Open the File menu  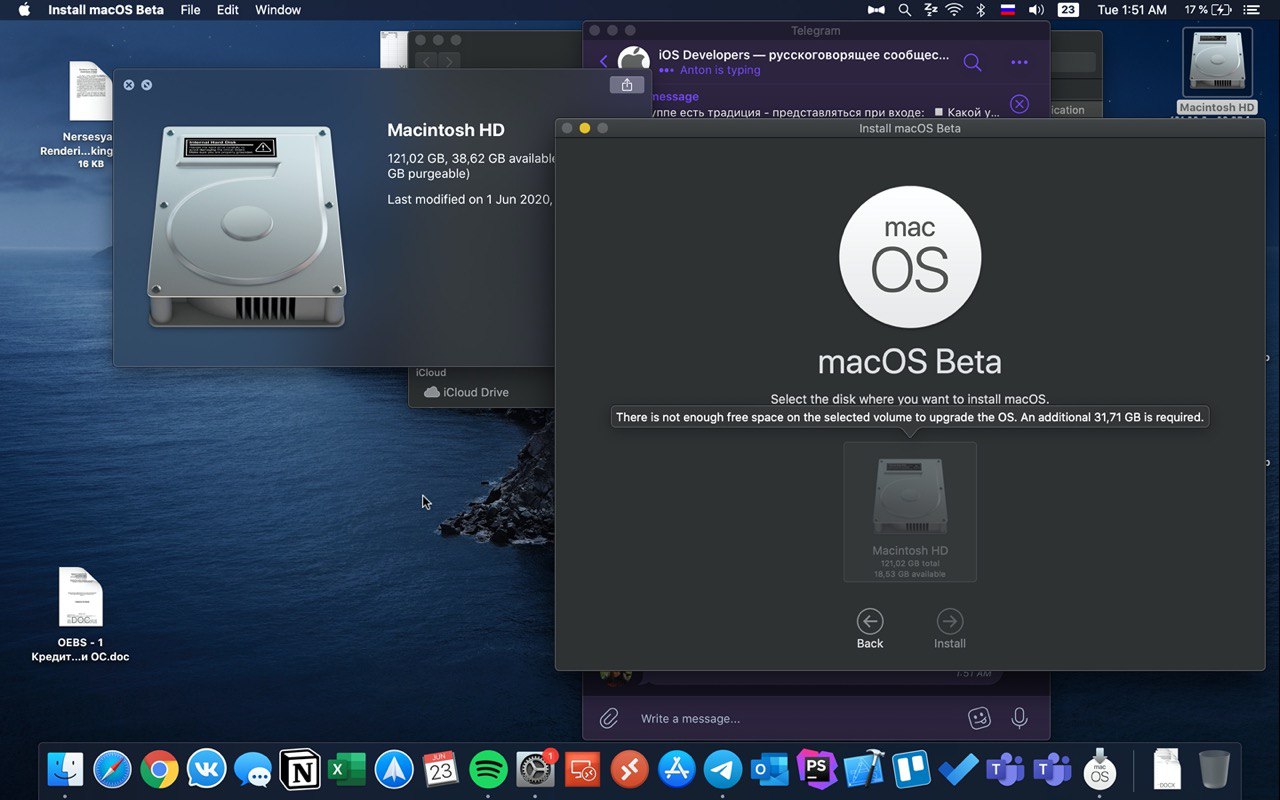(190, 9)
